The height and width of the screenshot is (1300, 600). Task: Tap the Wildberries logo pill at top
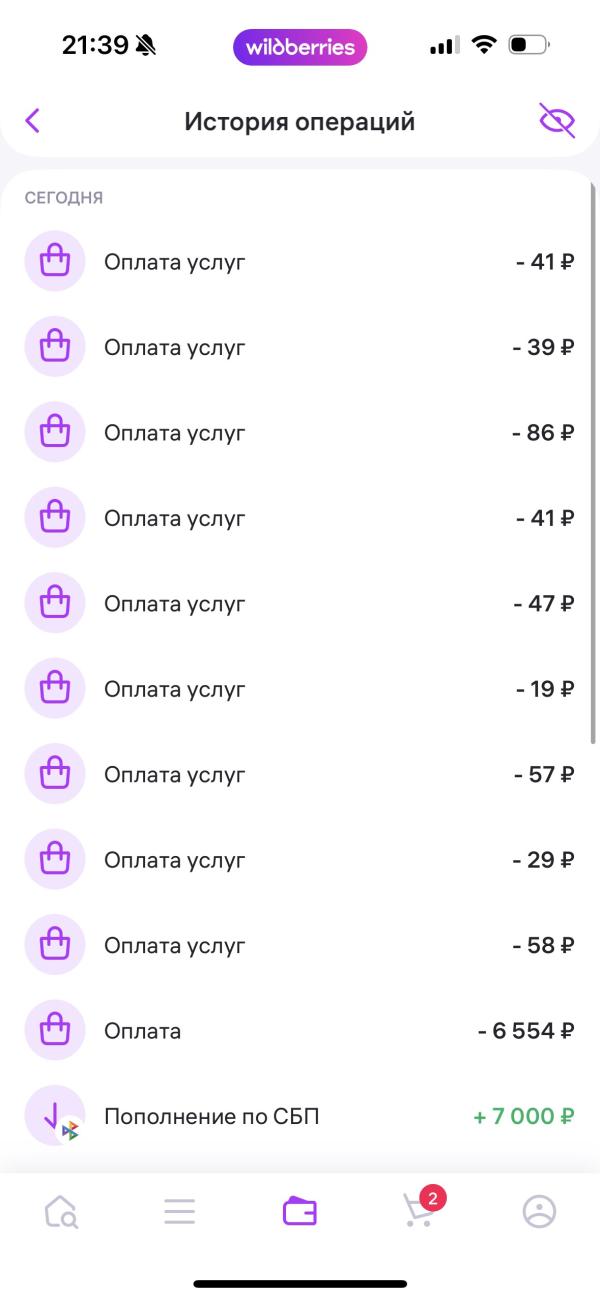pyautogui.click(x=300, y=47)
